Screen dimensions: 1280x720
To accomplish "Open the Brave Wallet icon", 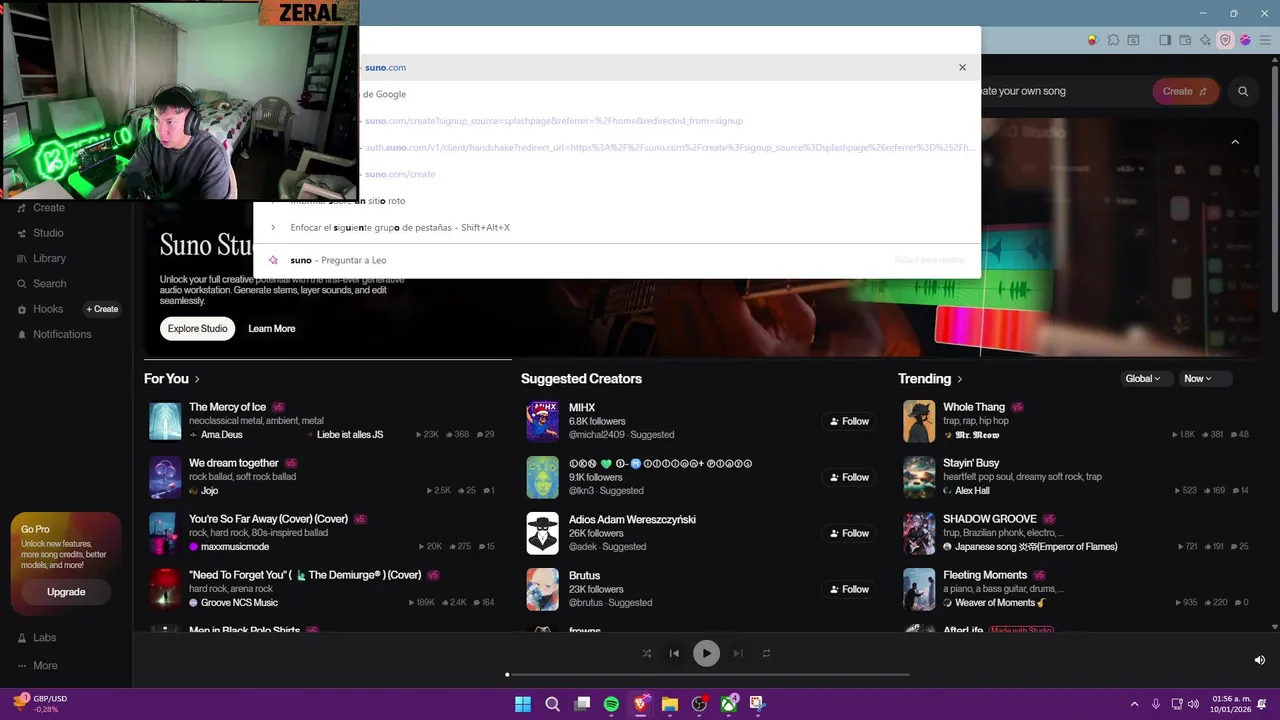I will 1185,40.
